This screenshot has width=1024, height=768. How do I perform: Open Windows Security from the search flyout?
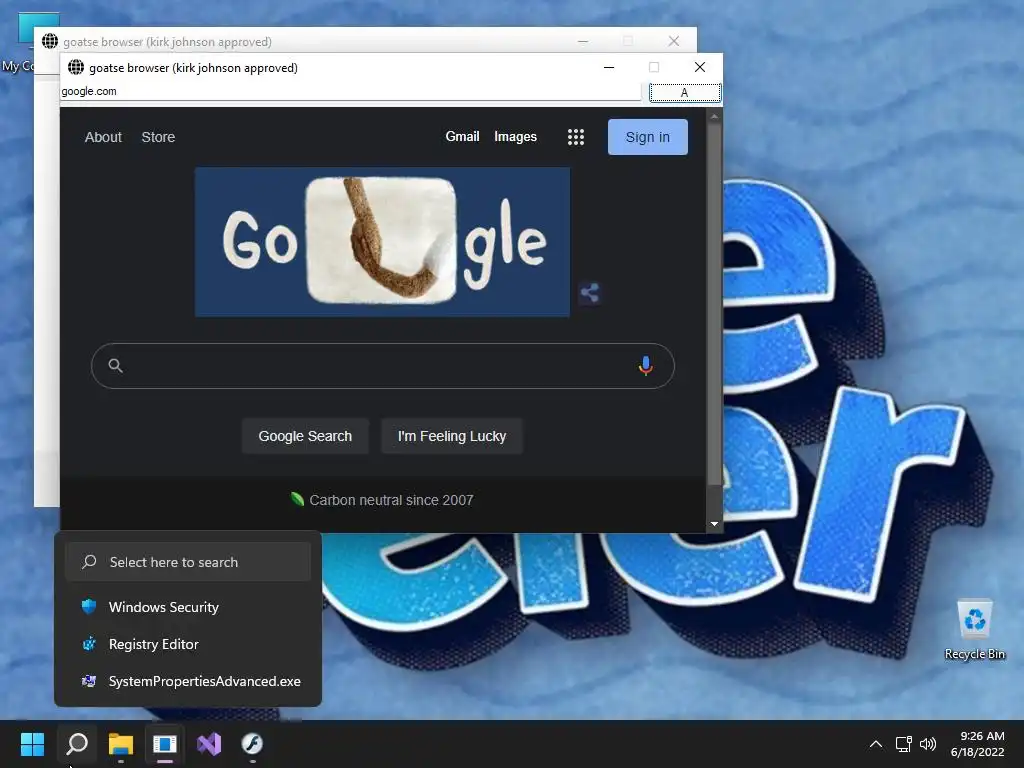click(x=188, y=607)
